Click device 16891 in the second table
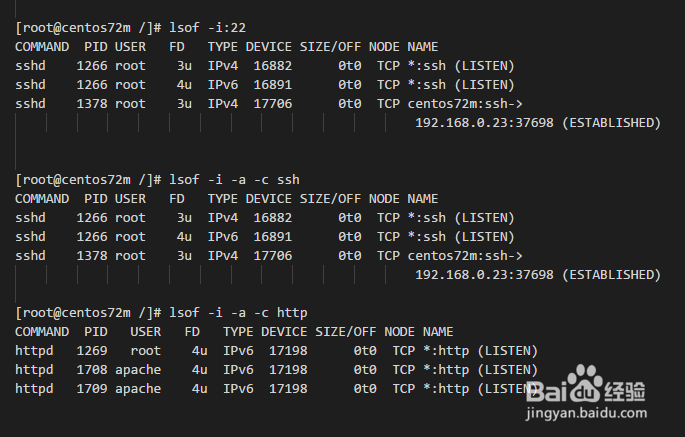Screen dimensions: 685x437 273,237
